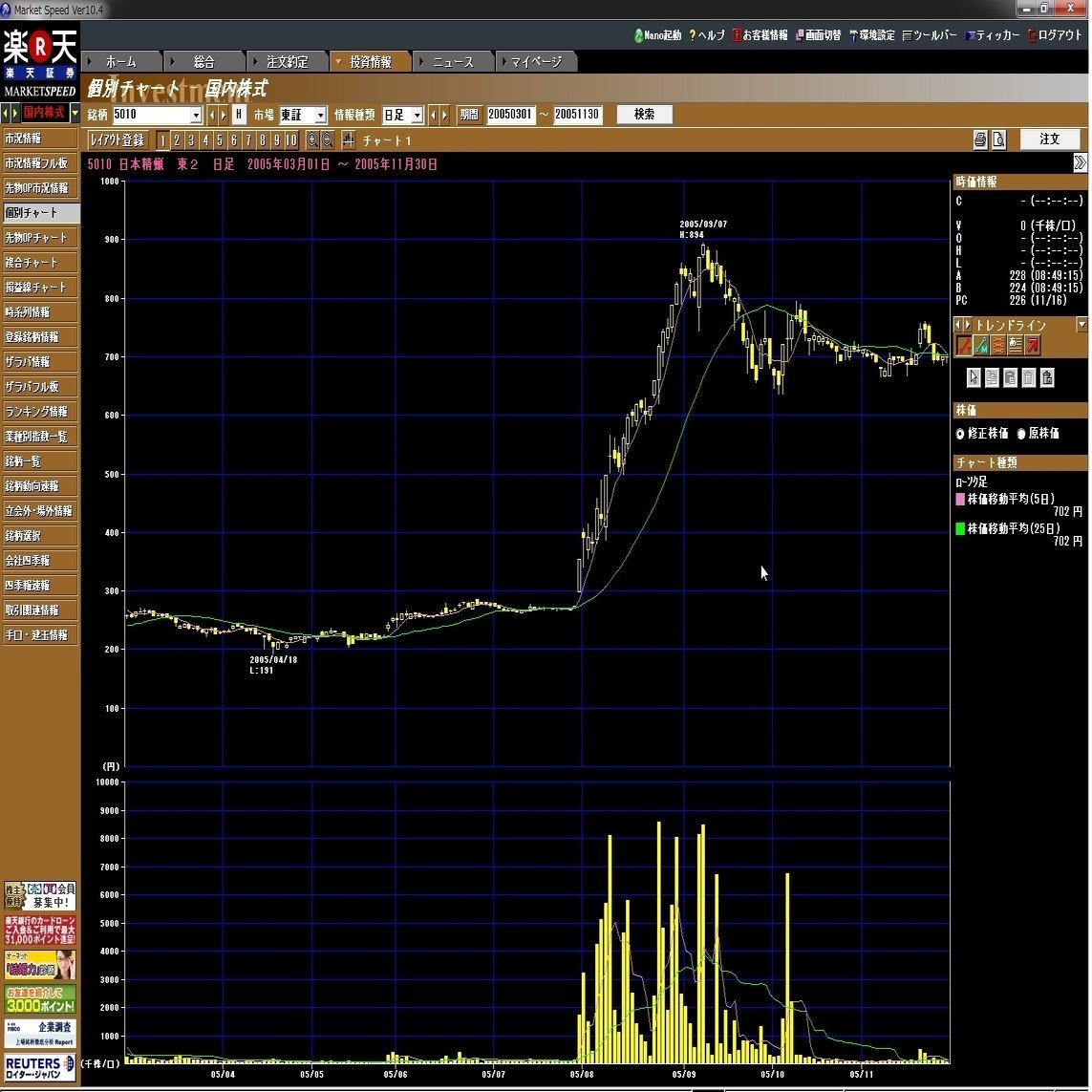Toggle the H button next to the ticker code
Screen dimensions: 1092x1092
click(x=239, y=115)
